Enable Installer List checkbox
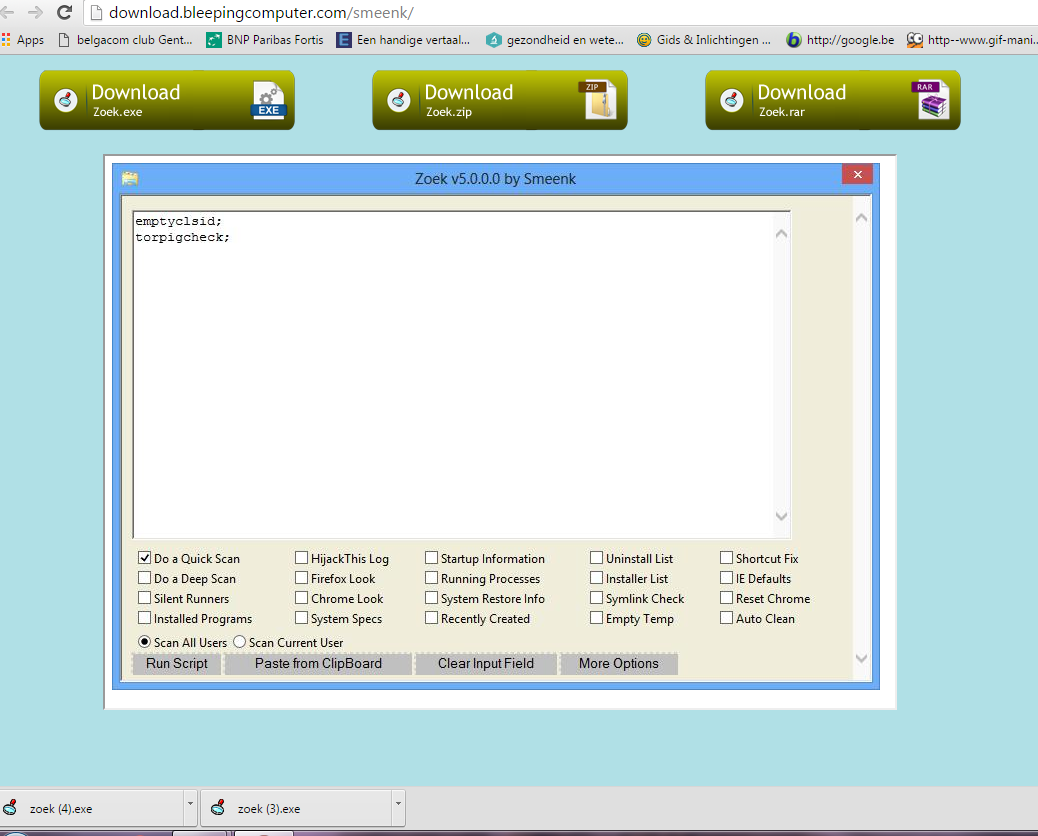The width and height of the screenshot is (1038, 836). (x=596, y=578)
